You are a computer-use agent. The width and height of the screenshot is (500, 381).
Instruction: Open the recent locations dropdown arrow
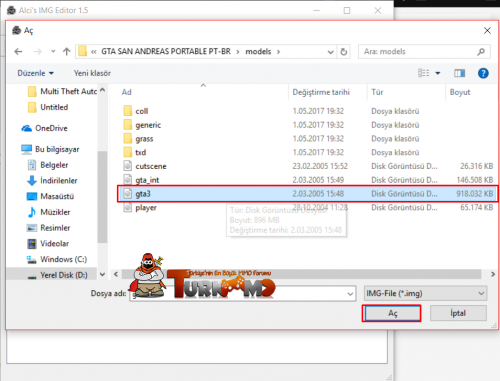[x=53, y=52]
